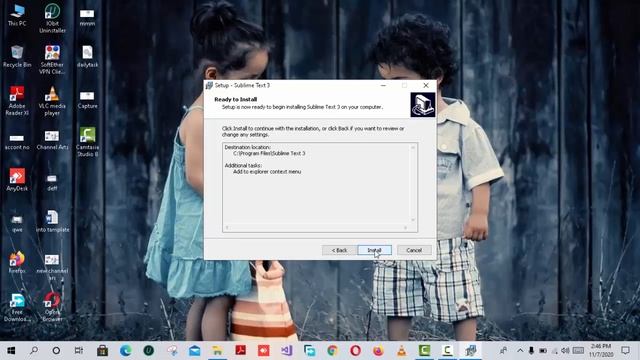Select the new channel art desktop icon
The width and height of the screenshot is (640, 360).
click(52, 266)
